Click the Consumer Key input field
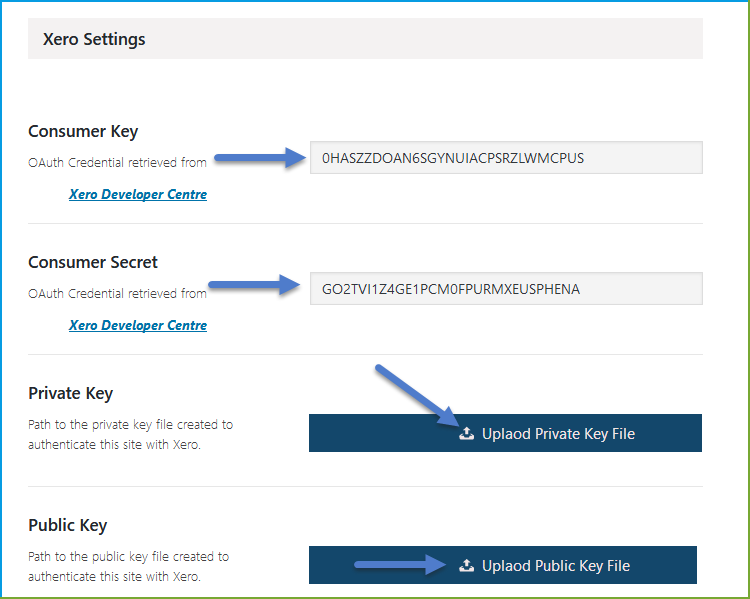750x599 pixels. point(506,157)
